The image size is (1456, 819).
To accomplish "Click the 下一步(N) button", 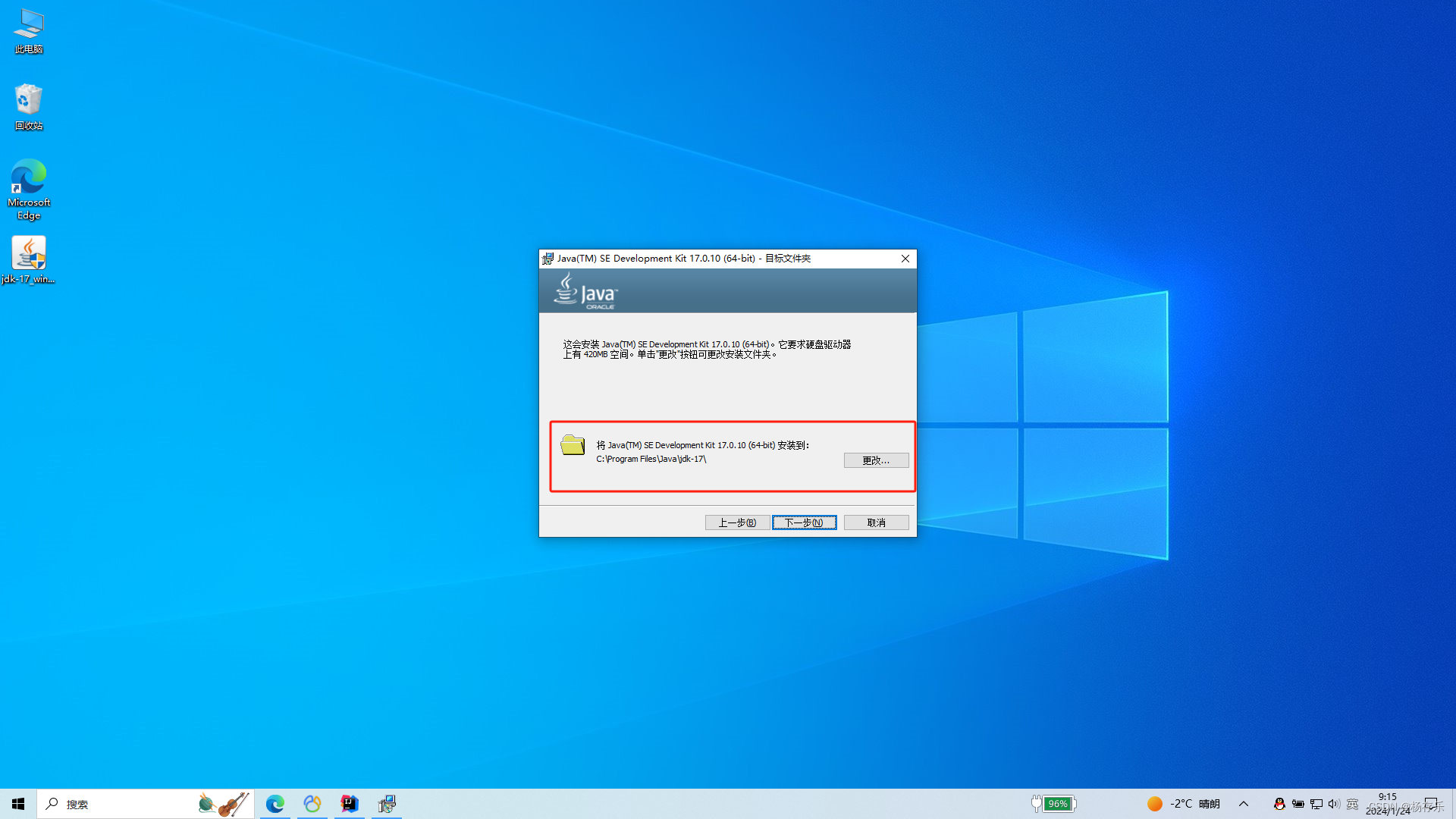I will click(x=804, y=522).
